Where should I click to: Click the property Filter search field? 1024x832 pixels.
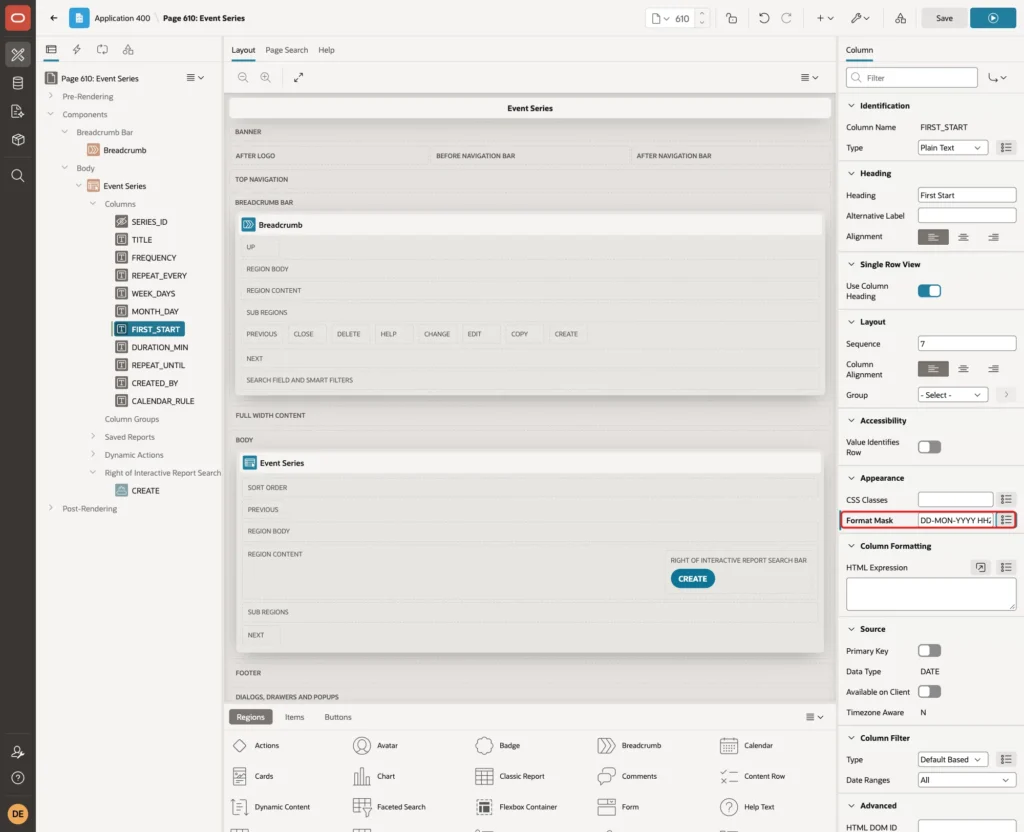pos(912,78)
